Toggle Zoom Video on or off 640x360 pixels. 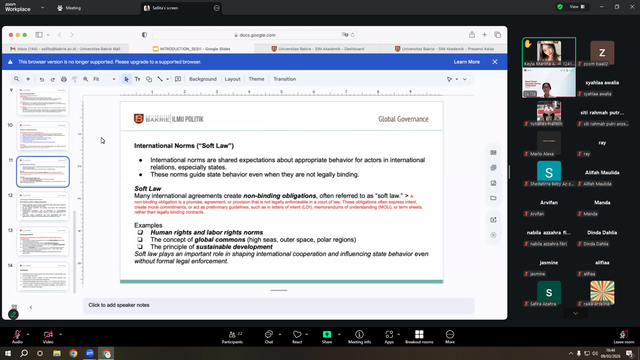pos(48,337)
